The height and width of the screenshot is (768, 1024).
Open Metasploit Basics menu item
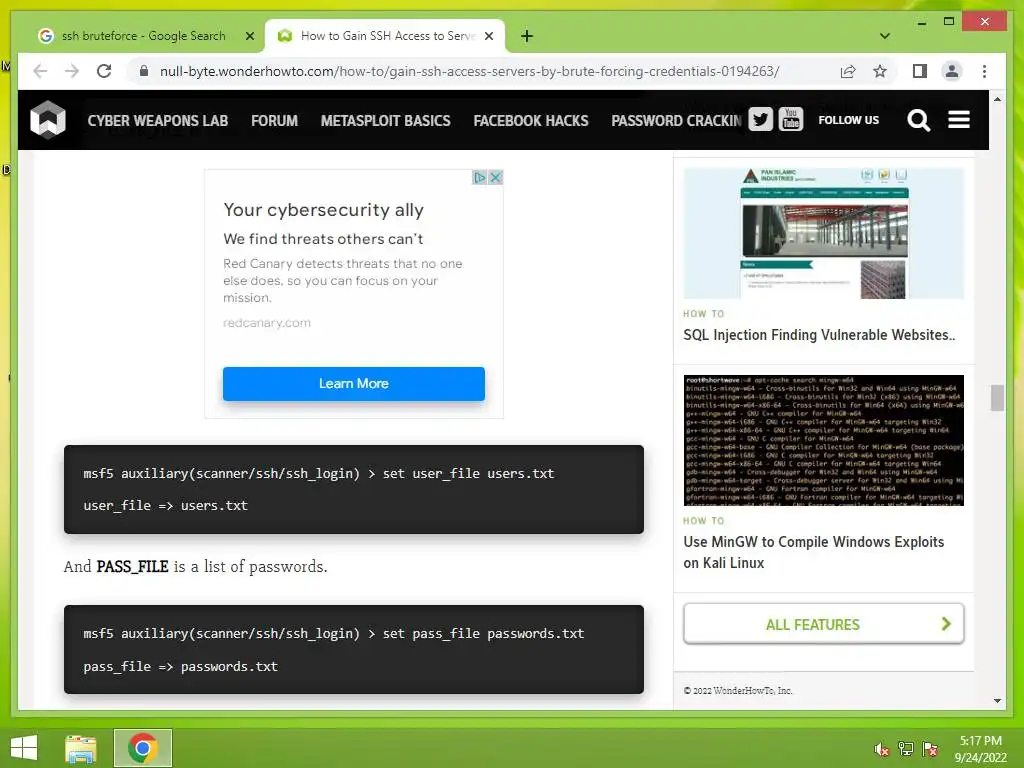(x=385, y=121)
